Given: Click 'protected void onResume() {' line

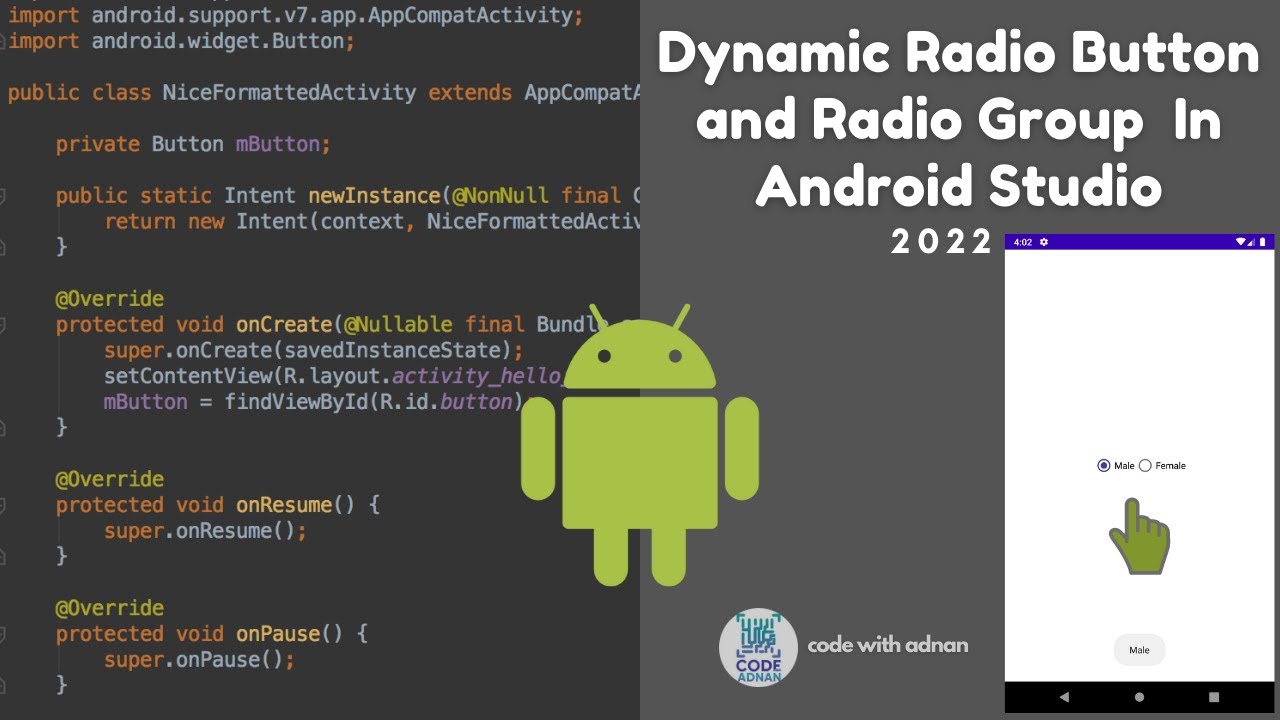Looking at the screenshot, I should (218, 505).
